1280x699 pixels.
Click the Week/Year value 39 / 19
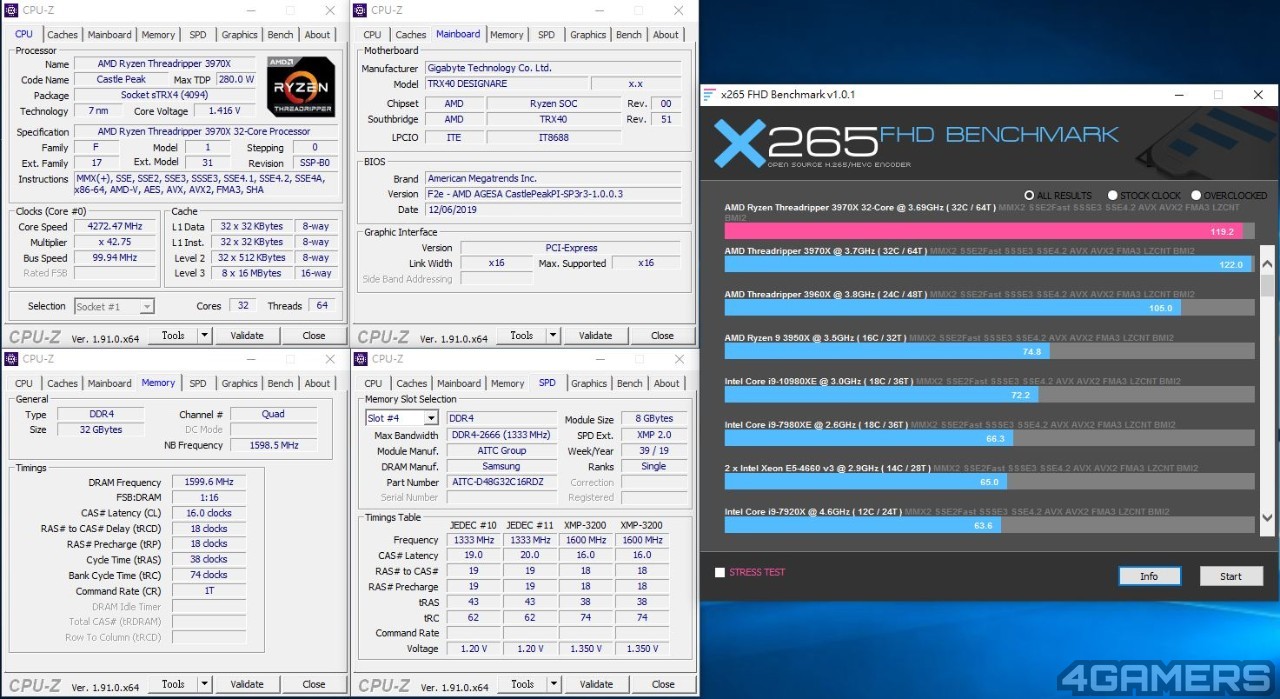[x=653, y=451]
